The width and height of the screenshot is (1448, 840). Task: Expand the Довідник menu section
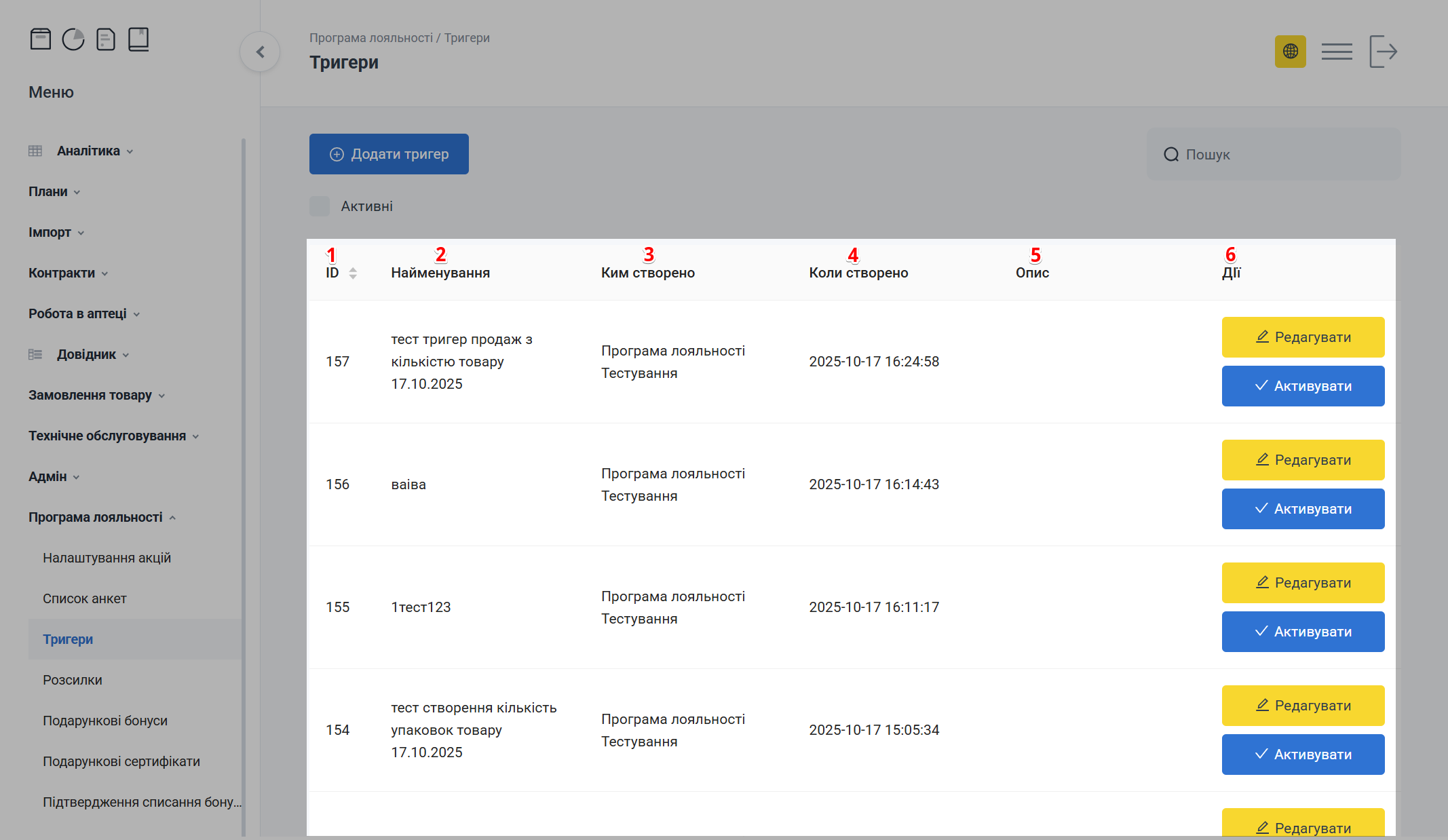86,354
